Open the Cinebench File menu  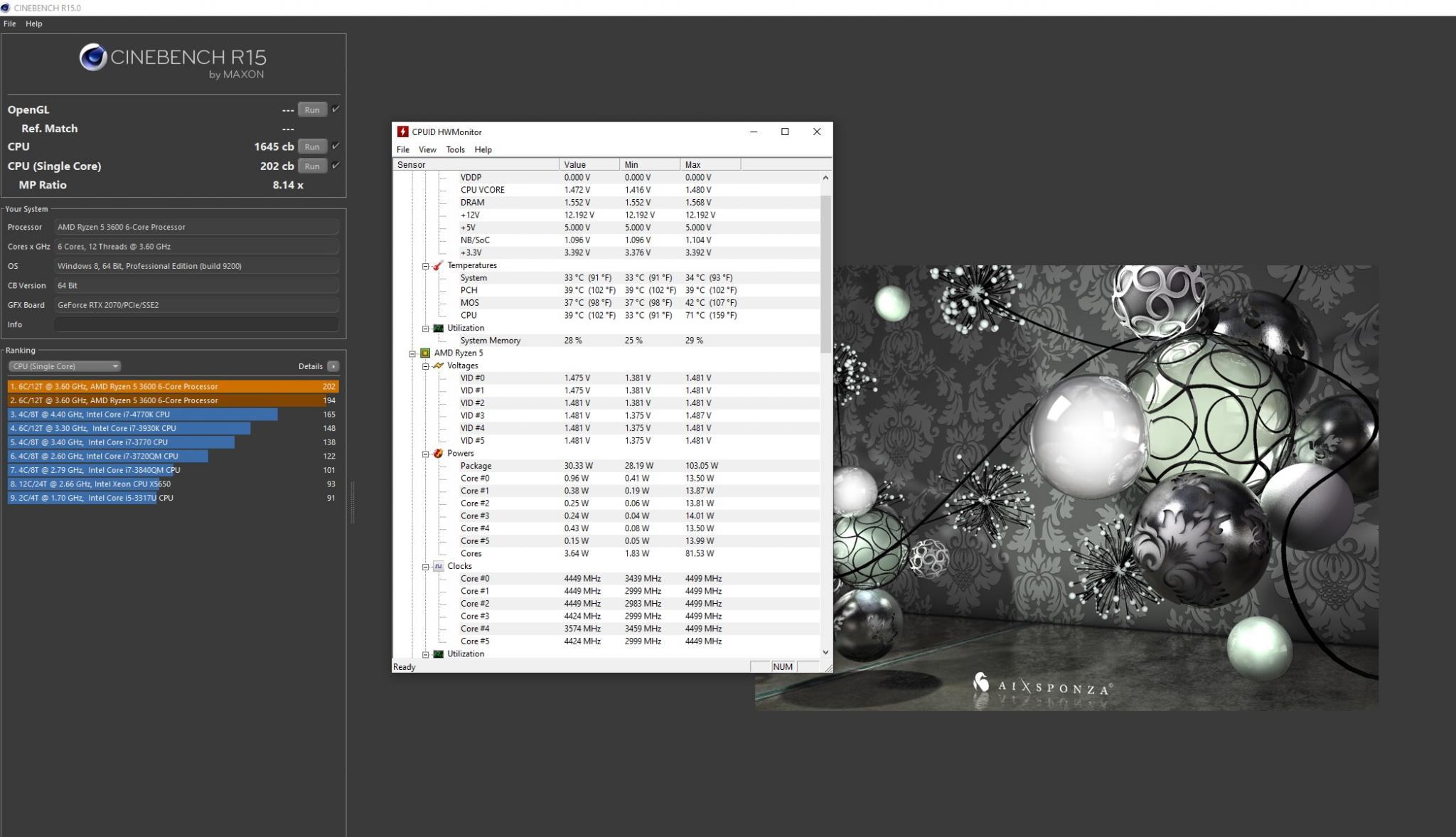coord(10,23)
